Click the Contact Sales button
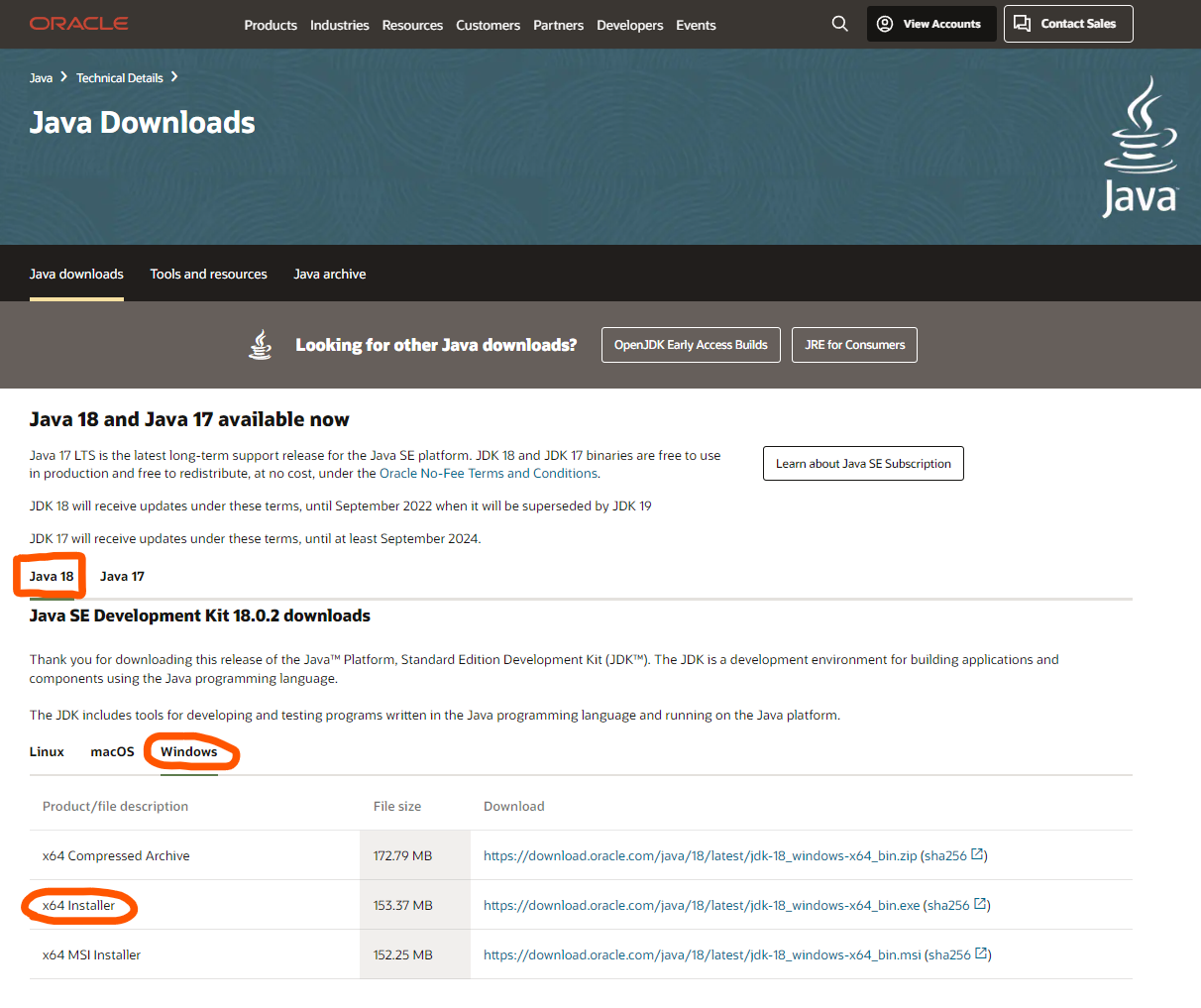The height and width of the screenshot is (1008, 1201). [1067, 24]
